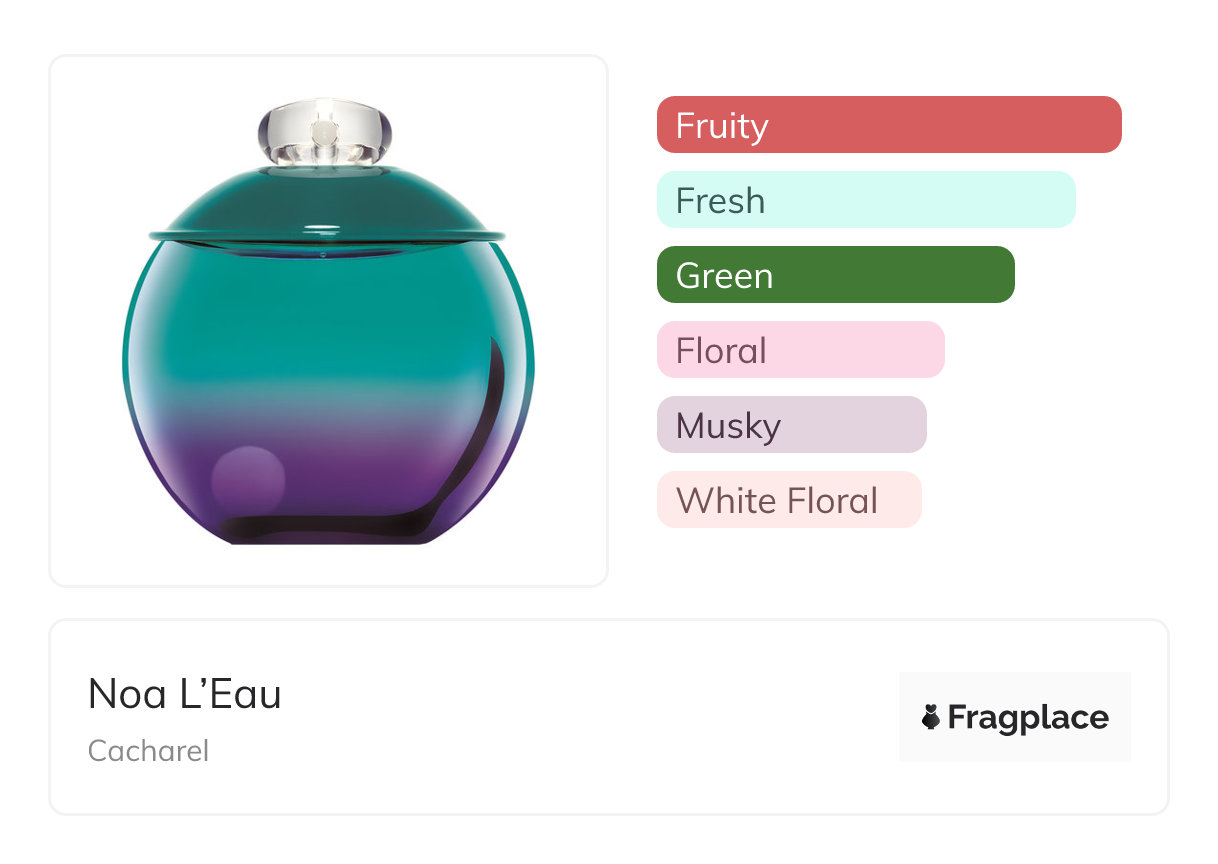Pick the pink Floral accord bar
Image resolution: width=1218 pixels, height=864 pixels.
(x=800, y=350)
